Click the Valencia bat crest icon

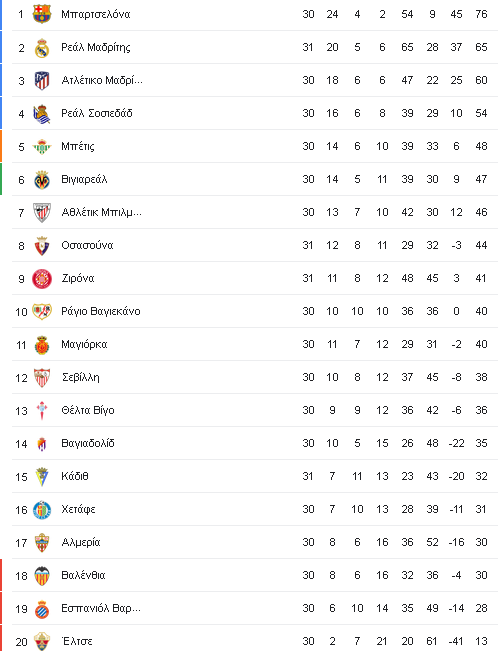tap(42, 575)
